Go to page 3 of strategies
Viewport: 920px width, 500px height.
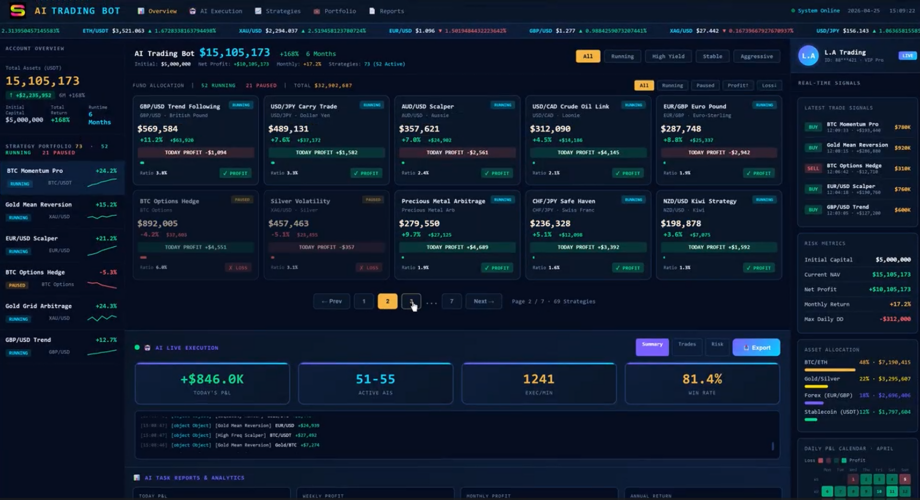click(x=411, y=302)
